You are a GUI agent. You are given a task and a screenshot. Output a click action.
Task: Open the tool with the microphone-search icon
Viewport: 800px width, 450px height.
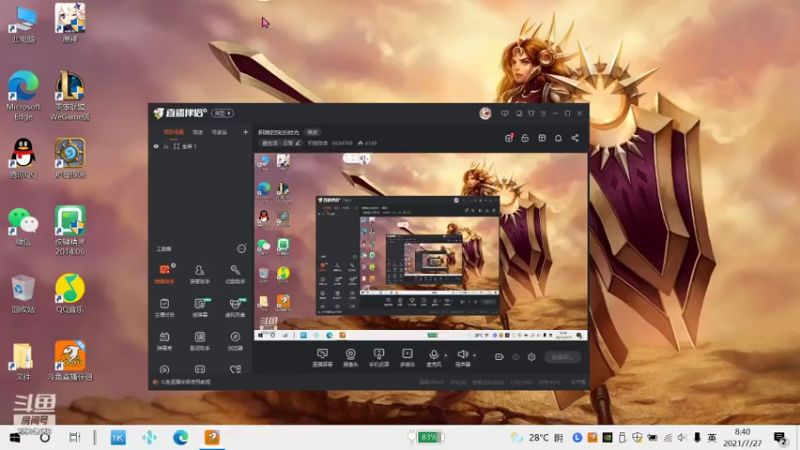coord(235,273)
